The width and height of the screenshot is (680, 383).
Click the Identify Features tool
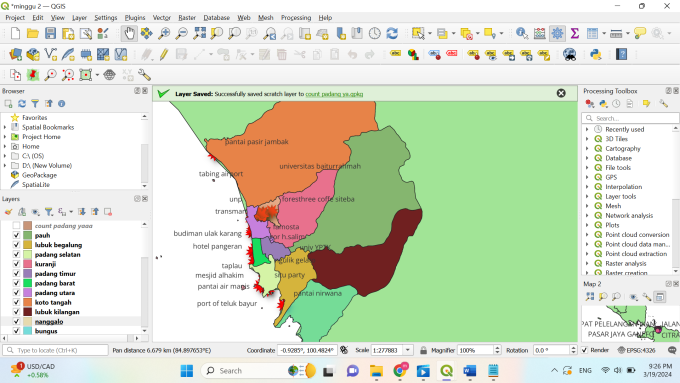[x=522, y=33]
